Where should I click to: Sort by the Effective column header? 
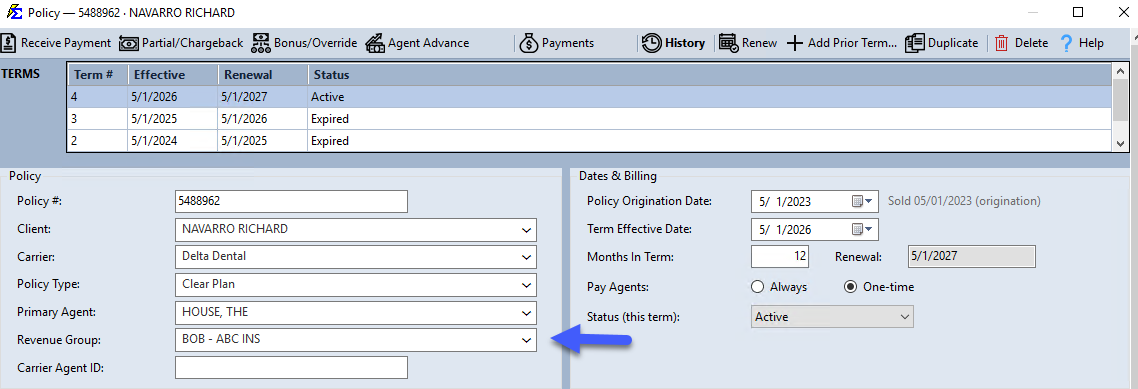click(173, 75)
